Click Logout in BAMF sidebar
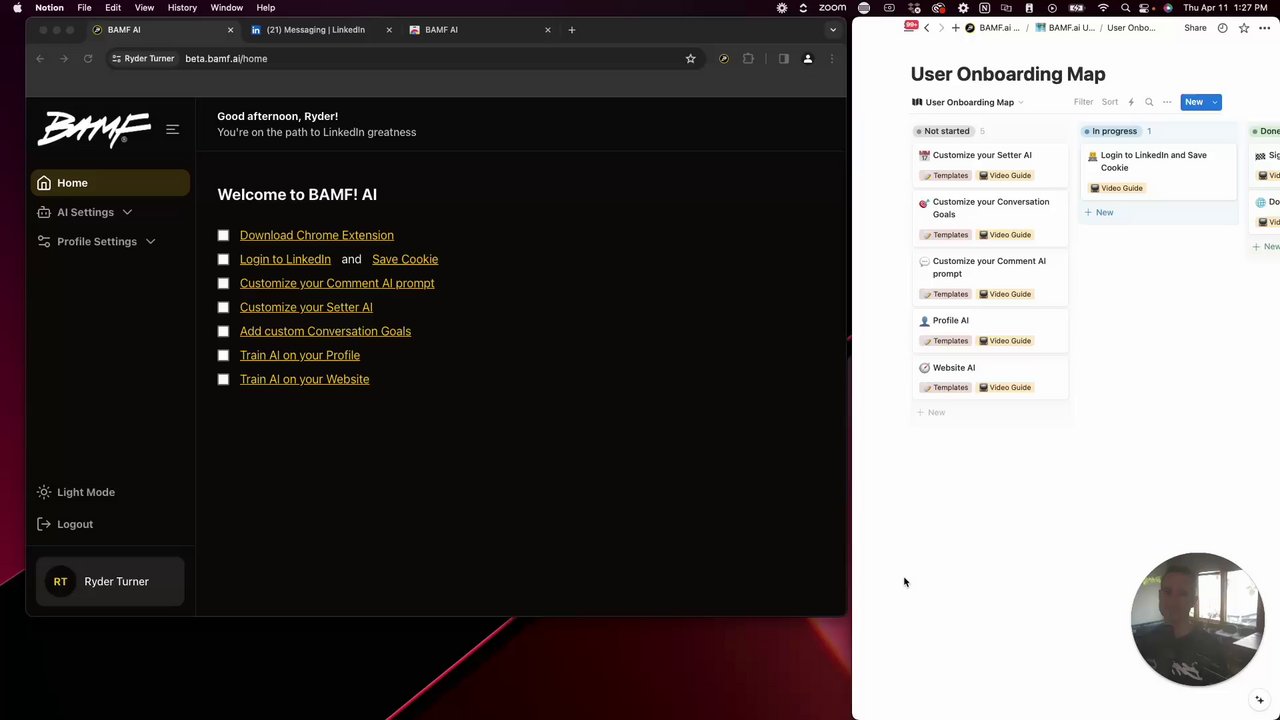The image size is (1280, 720). pos(65,524)
